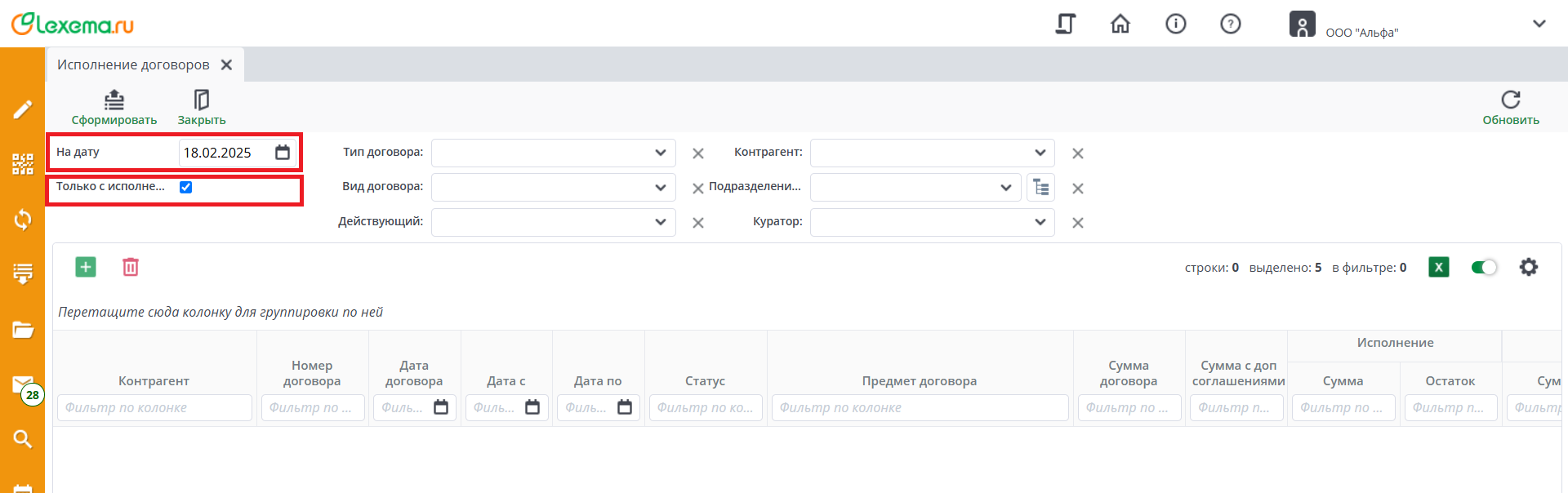Open the question mark help icon

[x=1231, y=24]
